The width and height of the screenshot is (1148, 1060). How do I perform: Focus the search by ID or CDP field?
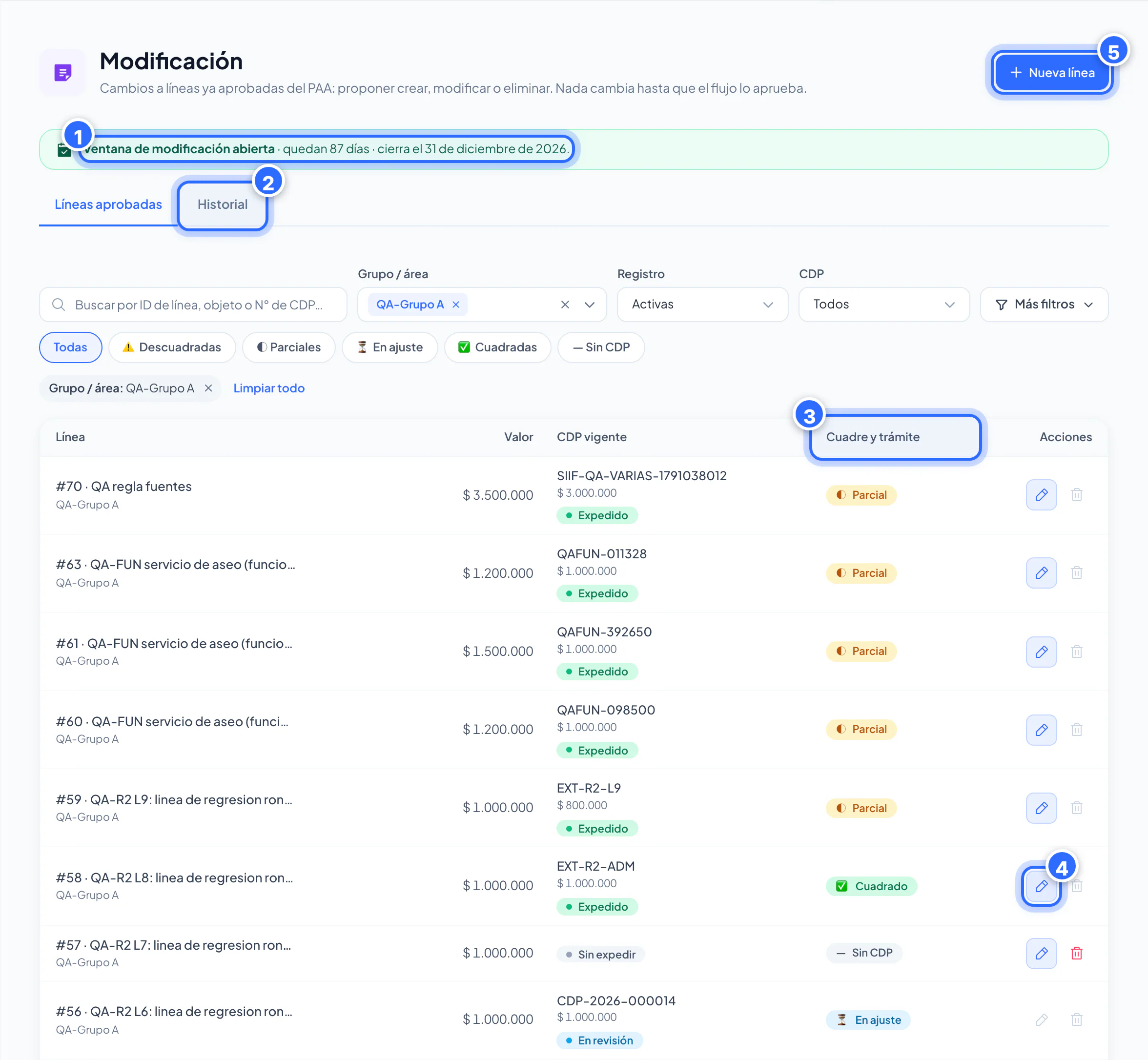(193, 305)
